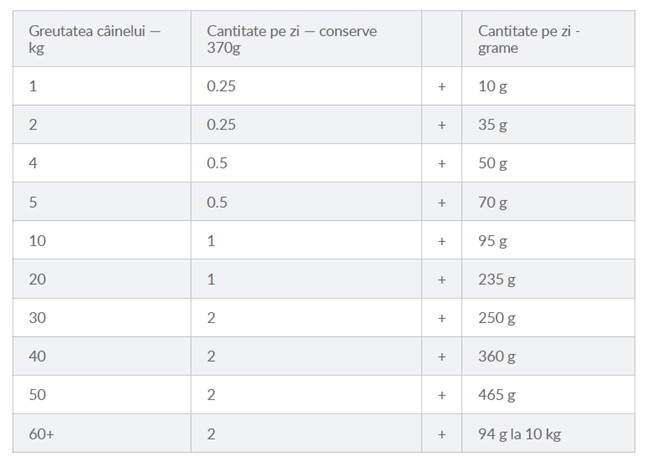This screenshot has height=463, width=652.
Task: Click the plus sign in the 60+ row
Action: 442,434
